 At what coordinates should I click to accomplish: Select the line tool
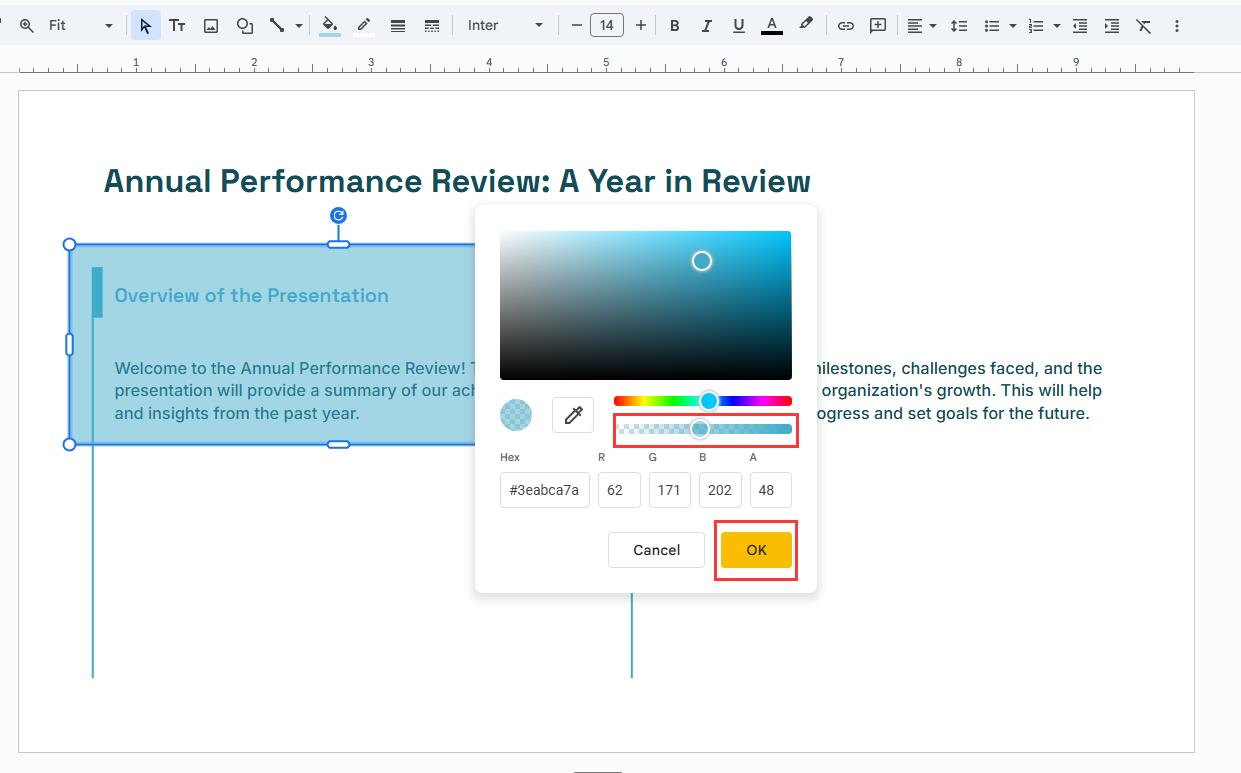[277, 26]
